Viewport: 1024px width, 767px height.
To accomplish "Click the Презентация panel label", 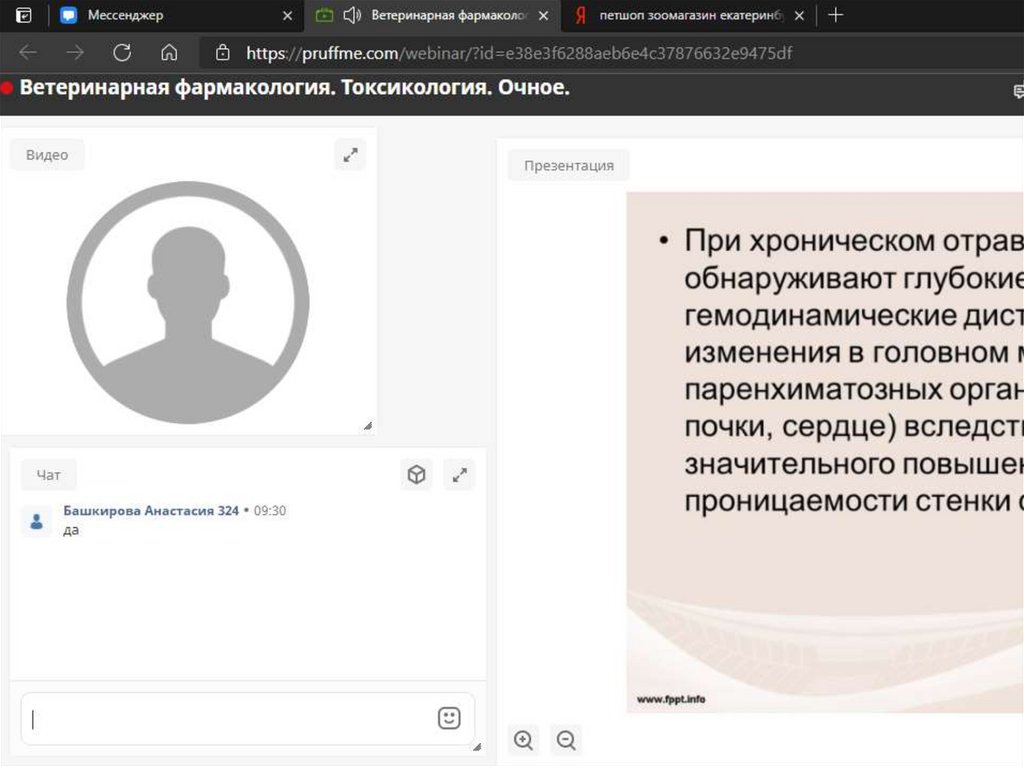I will click(x=568, y=165).
